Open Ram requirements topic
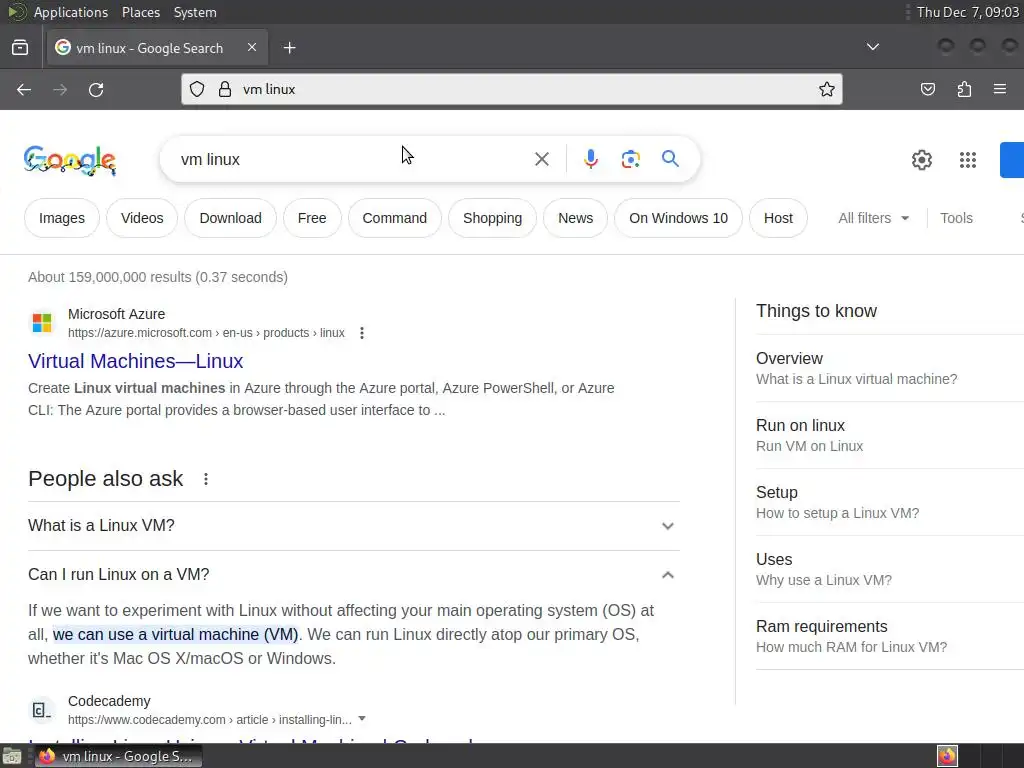This screenshot has width=1024, height=768. (x=889, y=636)
